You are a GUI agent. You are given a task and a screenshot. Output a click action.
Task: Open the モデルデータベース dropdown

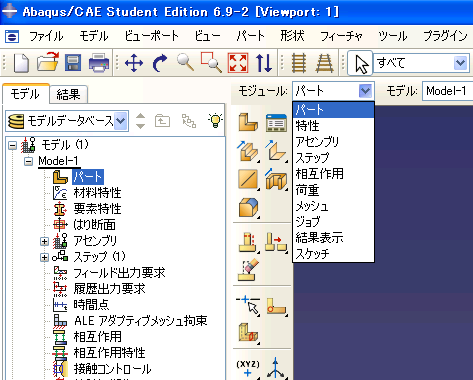[67, 121]
